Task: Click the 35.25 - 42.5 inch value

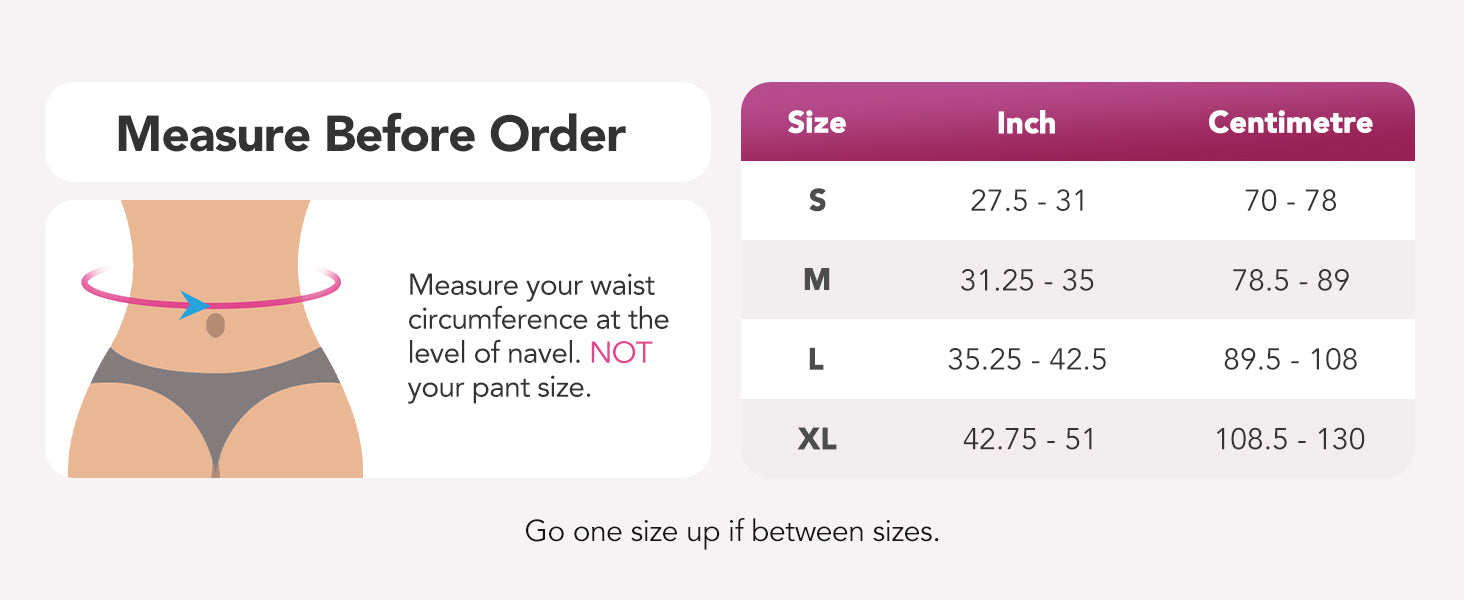Action: click(1027, 359)
